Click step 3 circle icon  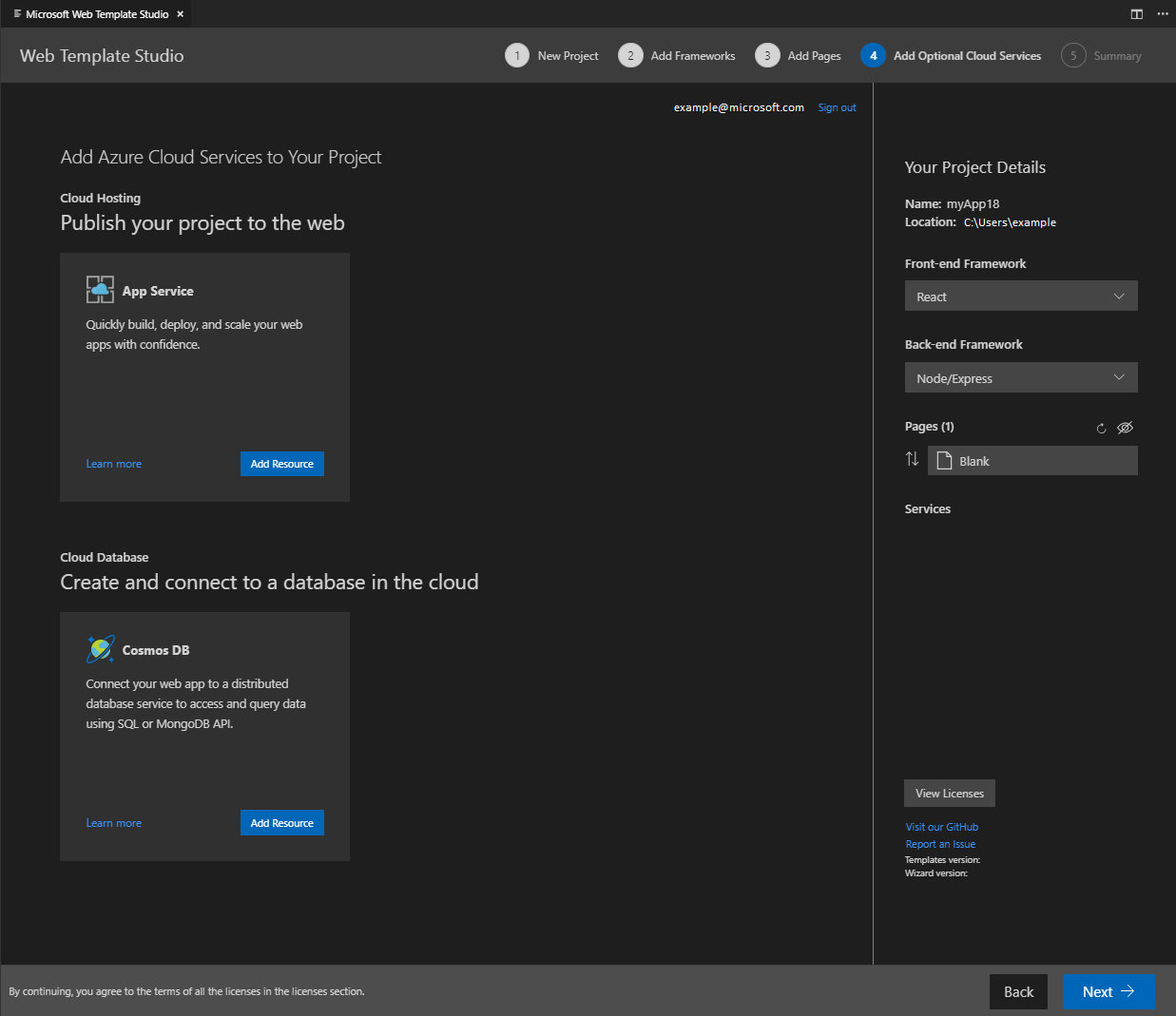click(767, 55)
